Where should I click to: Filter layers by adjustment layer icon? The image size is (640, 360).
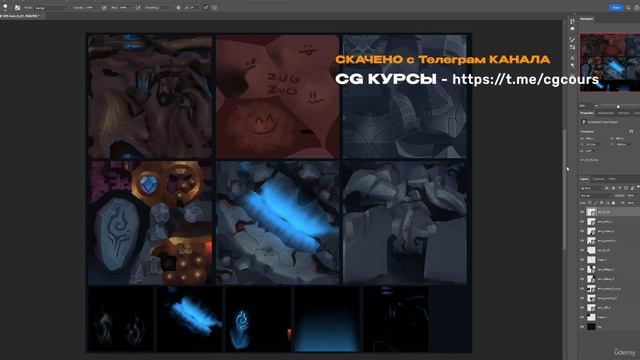[x=613, y=188]
